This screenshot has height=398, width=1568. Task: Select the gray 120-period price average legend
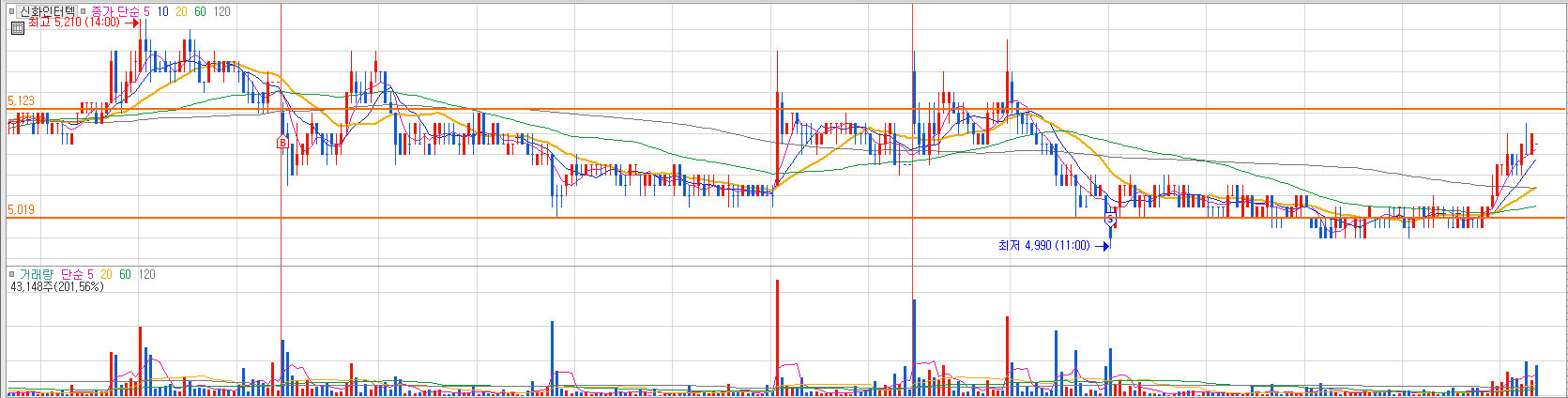[221, 11]
